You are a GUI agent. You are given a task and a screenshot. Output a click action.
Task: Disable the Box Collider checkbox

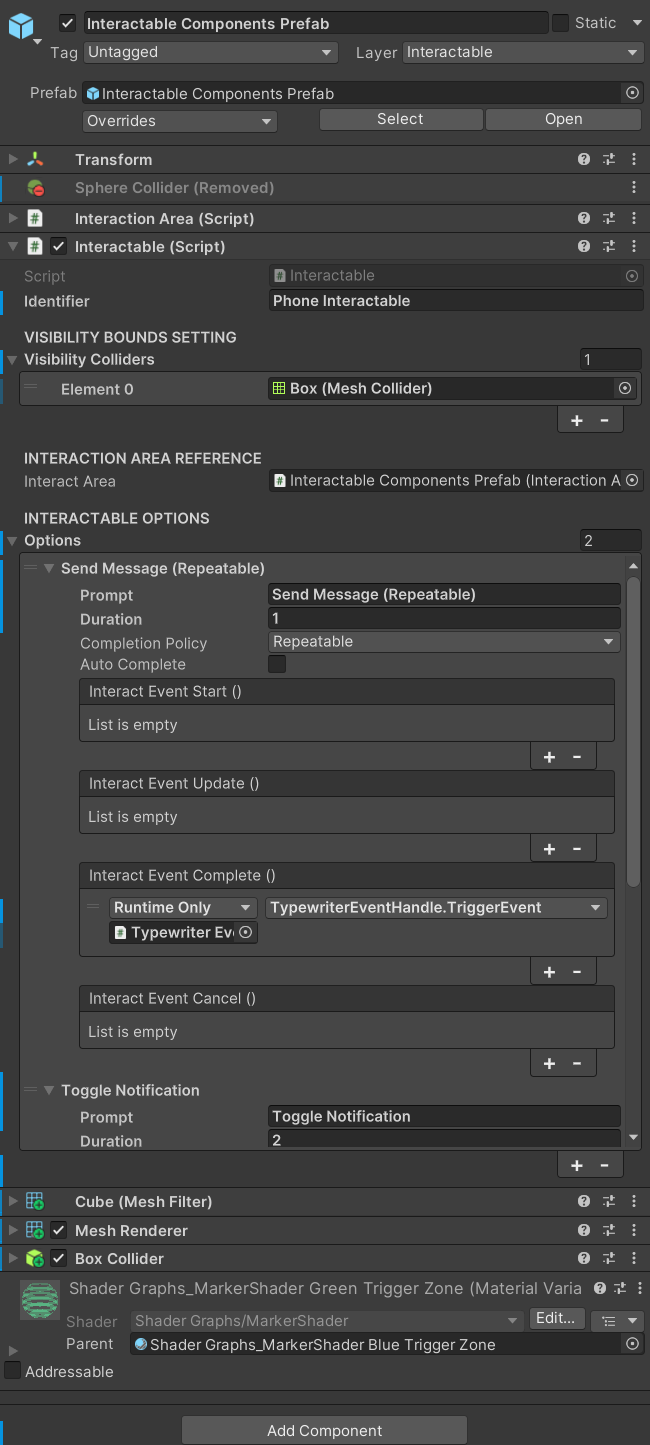pyautogui.click(x=59, y=1259)
